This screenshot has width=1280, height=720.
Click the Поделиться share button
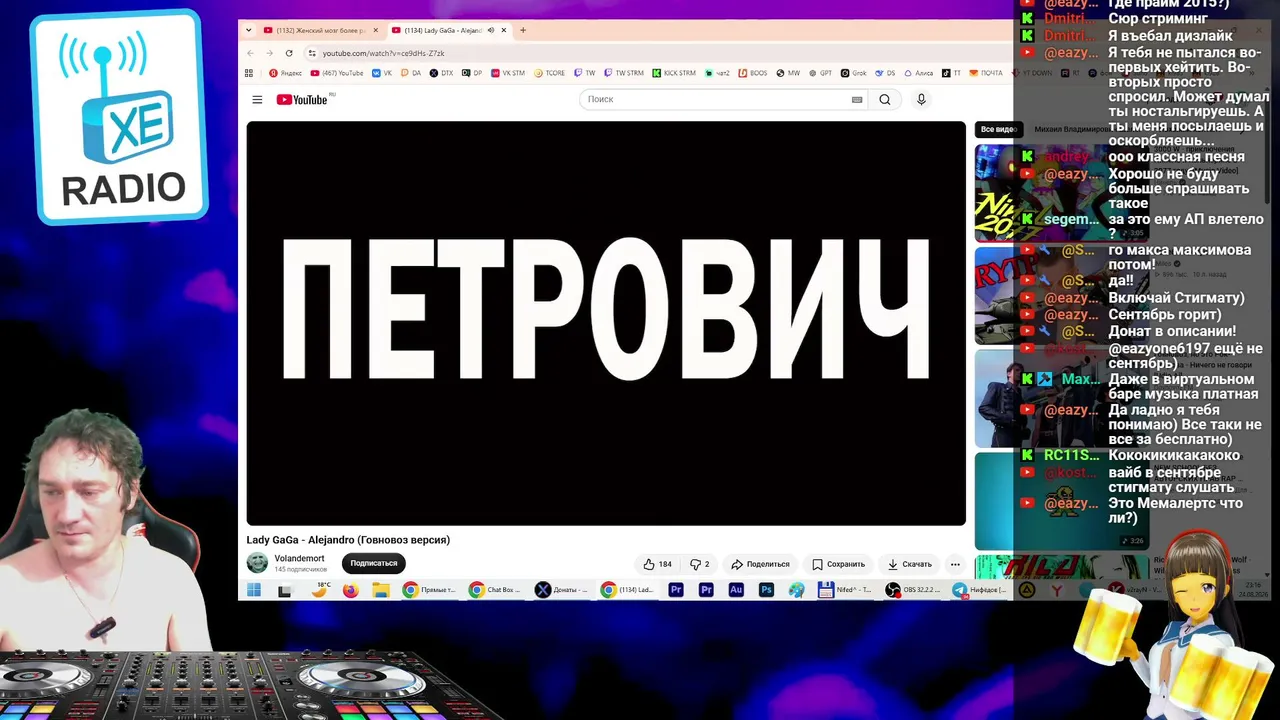point(760,564)
